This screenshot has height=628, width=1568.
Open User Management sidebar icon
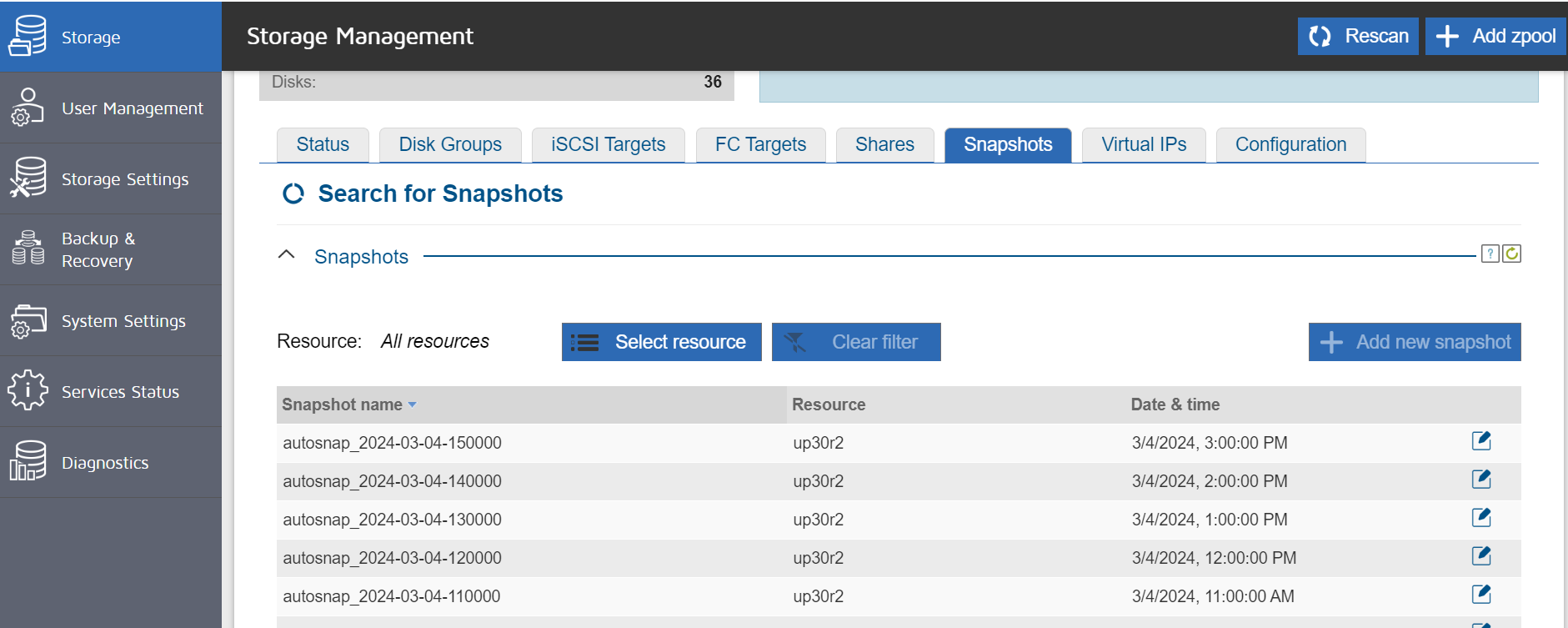coord(27,108)
